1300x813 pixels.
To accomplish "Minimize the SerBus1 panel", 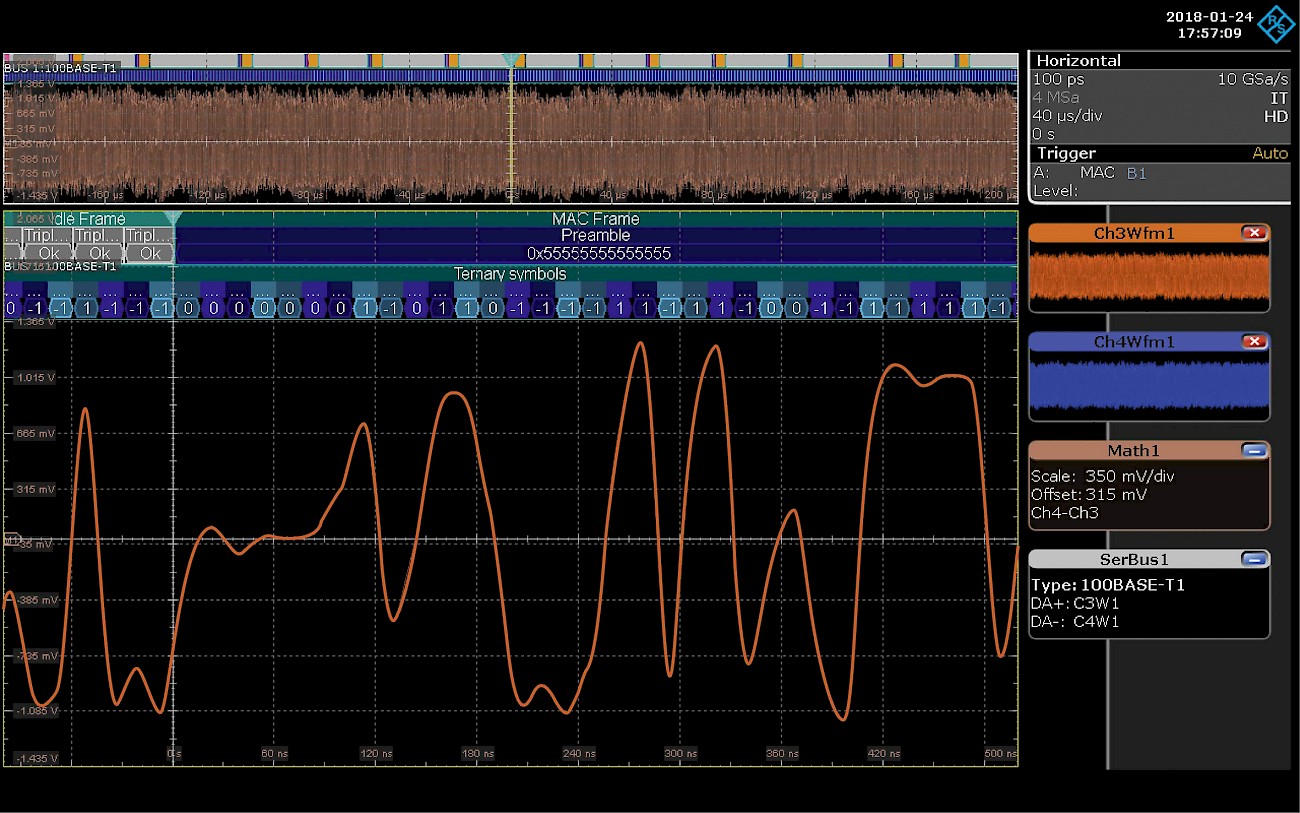I will click(x=1253, y=559).
